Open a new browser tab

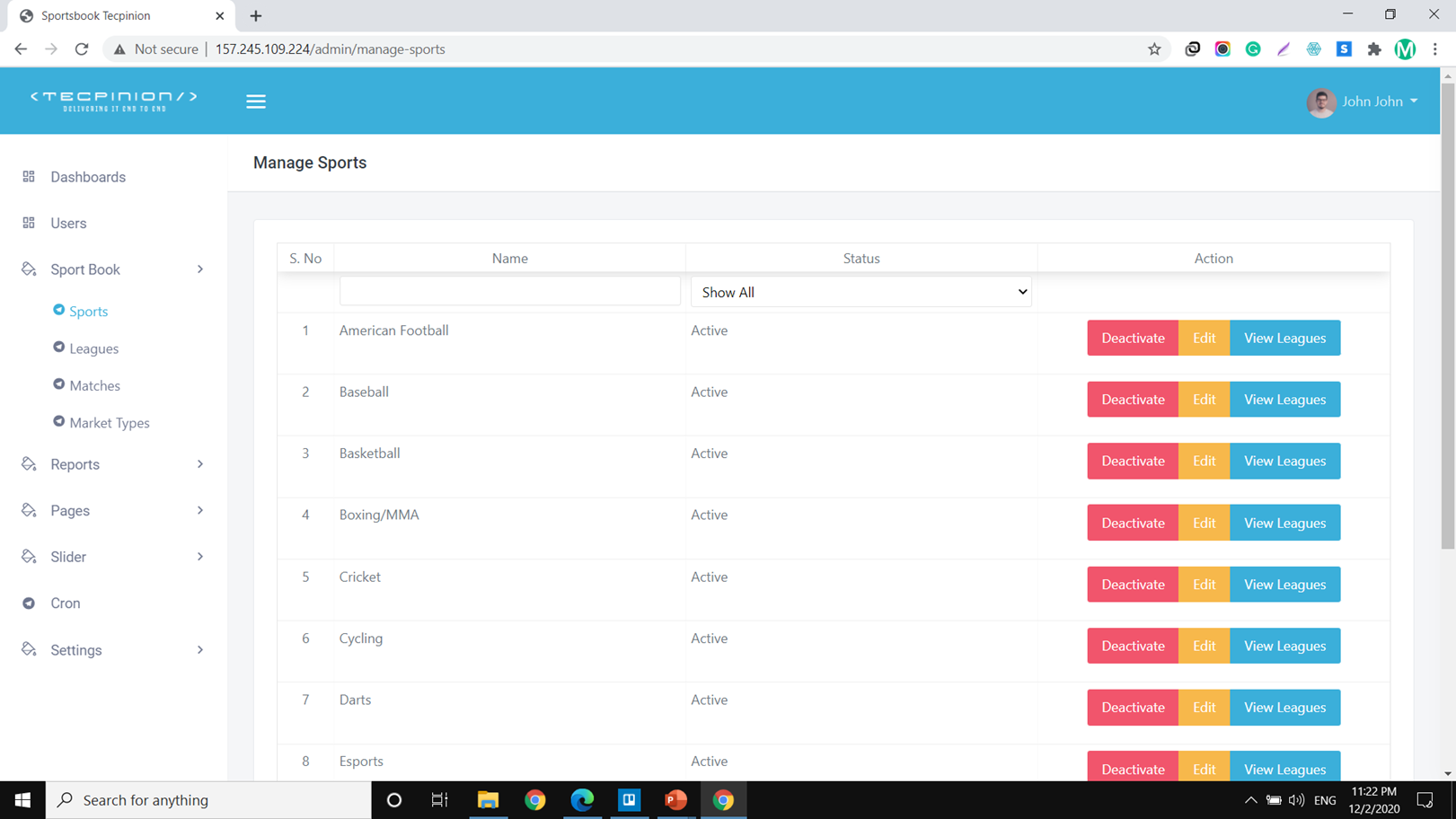256,15
